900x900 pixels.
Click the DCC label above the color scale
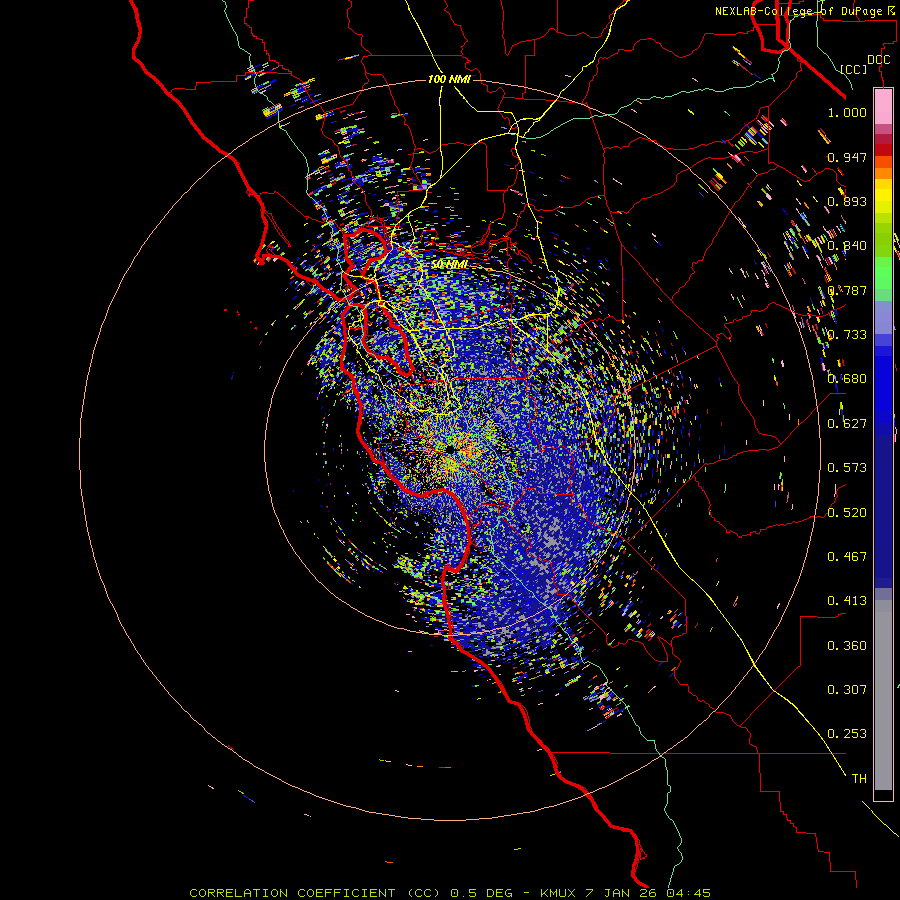878,60
